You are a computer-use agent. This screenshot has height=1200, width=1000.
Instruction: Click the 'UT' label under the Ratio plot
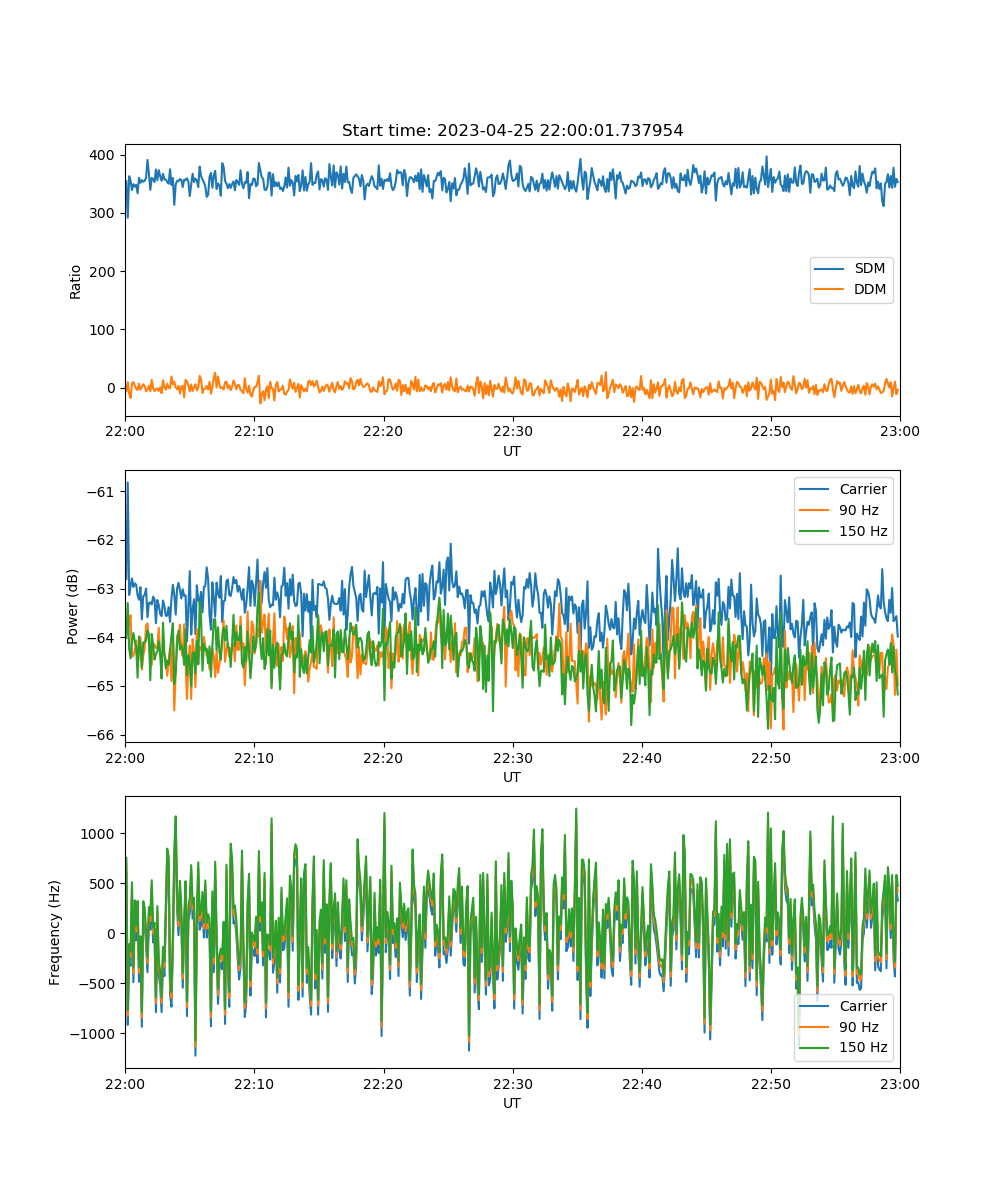point(512,451)
